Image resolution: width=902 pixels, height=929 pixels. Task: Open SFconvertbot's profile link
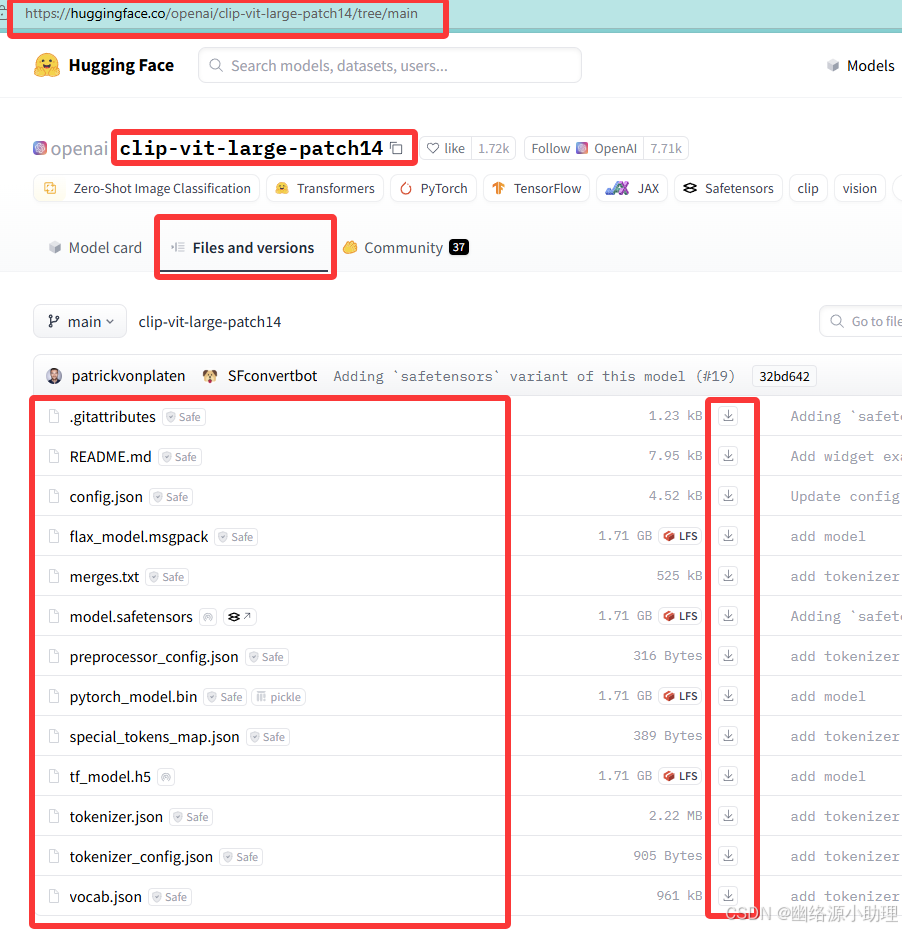[x=272, y=376]
